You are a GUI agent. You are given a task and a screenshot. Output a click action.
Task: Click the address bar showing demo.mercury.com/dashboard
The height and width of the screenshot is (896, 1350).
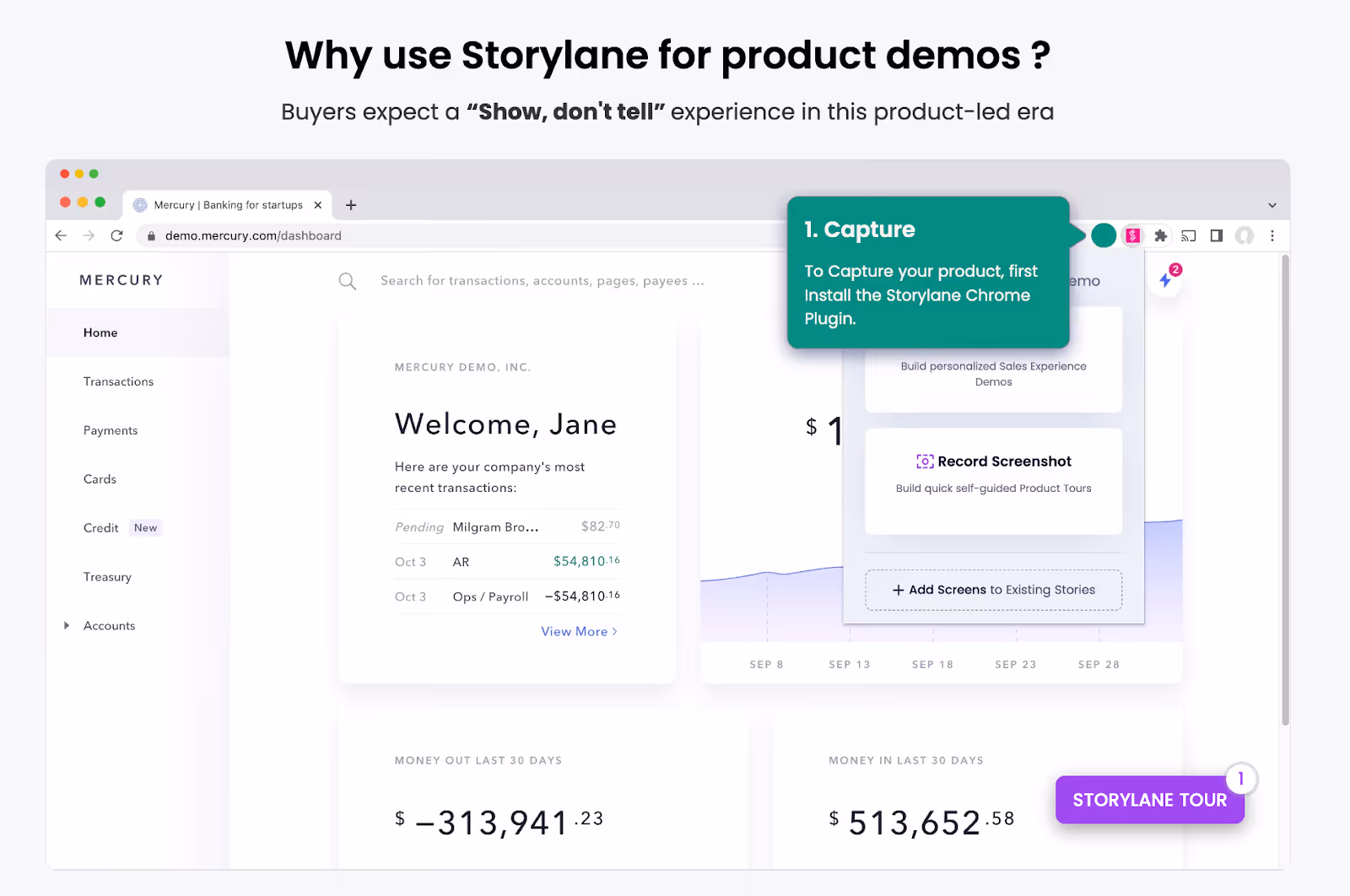pos(253,235)
